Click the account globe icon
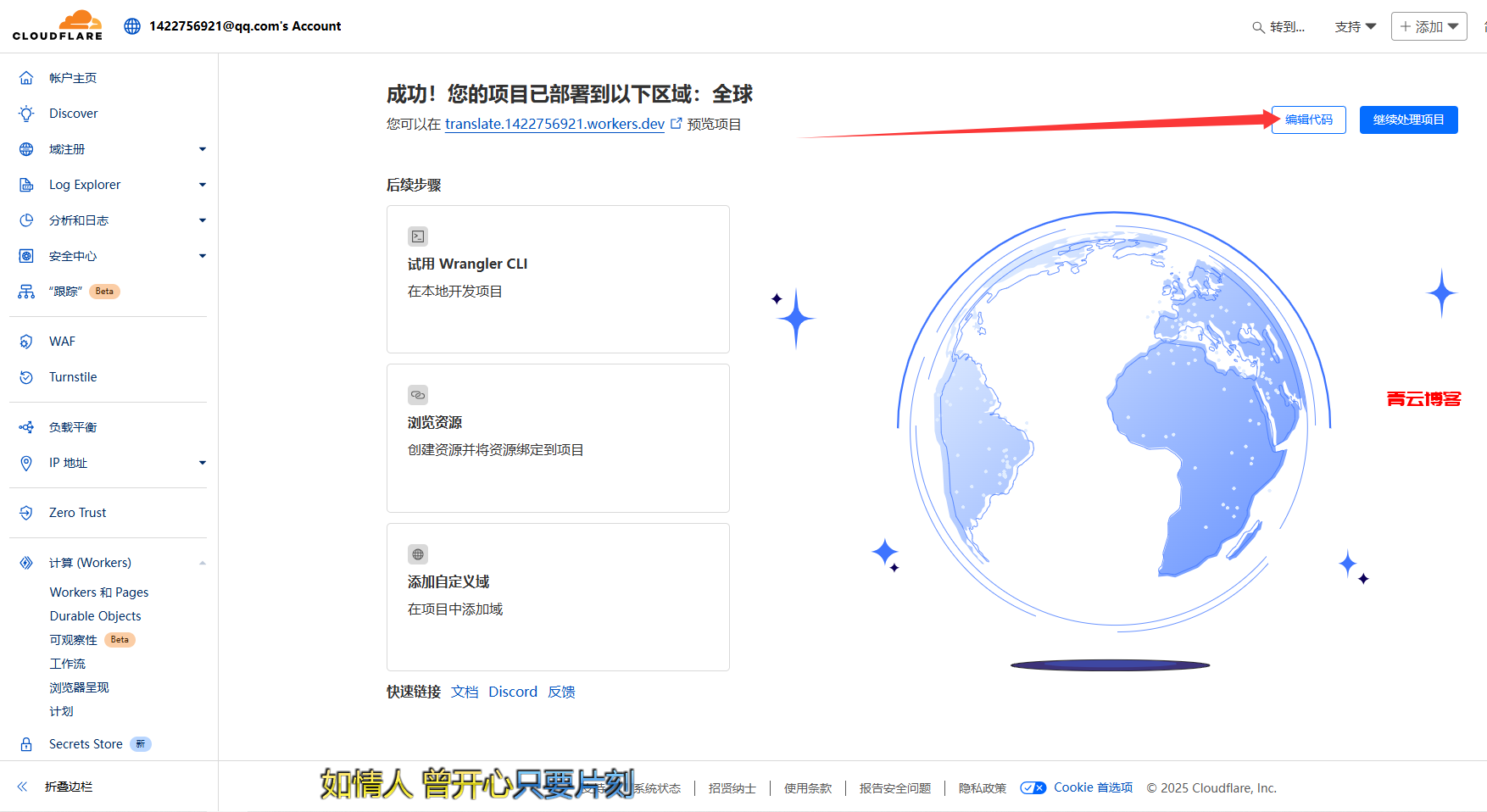This screenshot has height=812, width=1487. pos(132,26)
